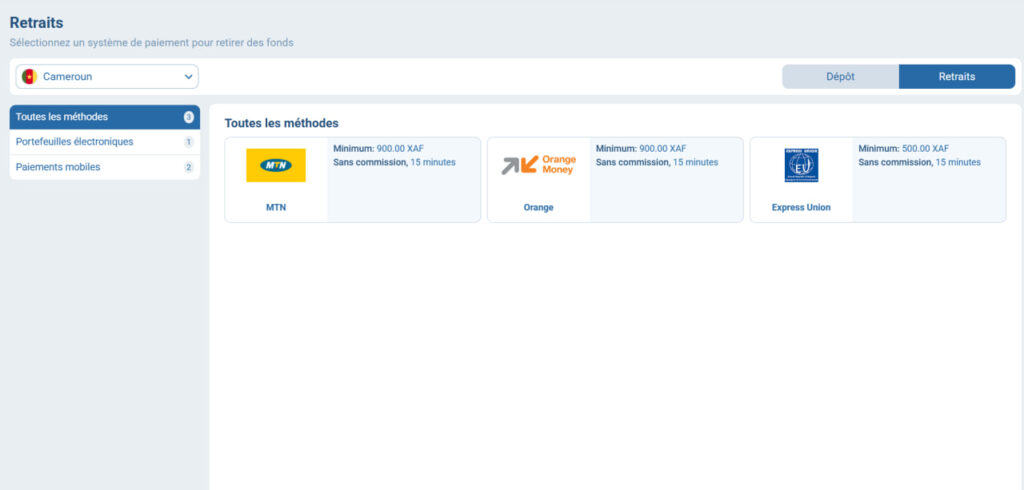Click Orange's Minimum: 900.00 XAF text
1024x490 pixels.
click(641, 148)
